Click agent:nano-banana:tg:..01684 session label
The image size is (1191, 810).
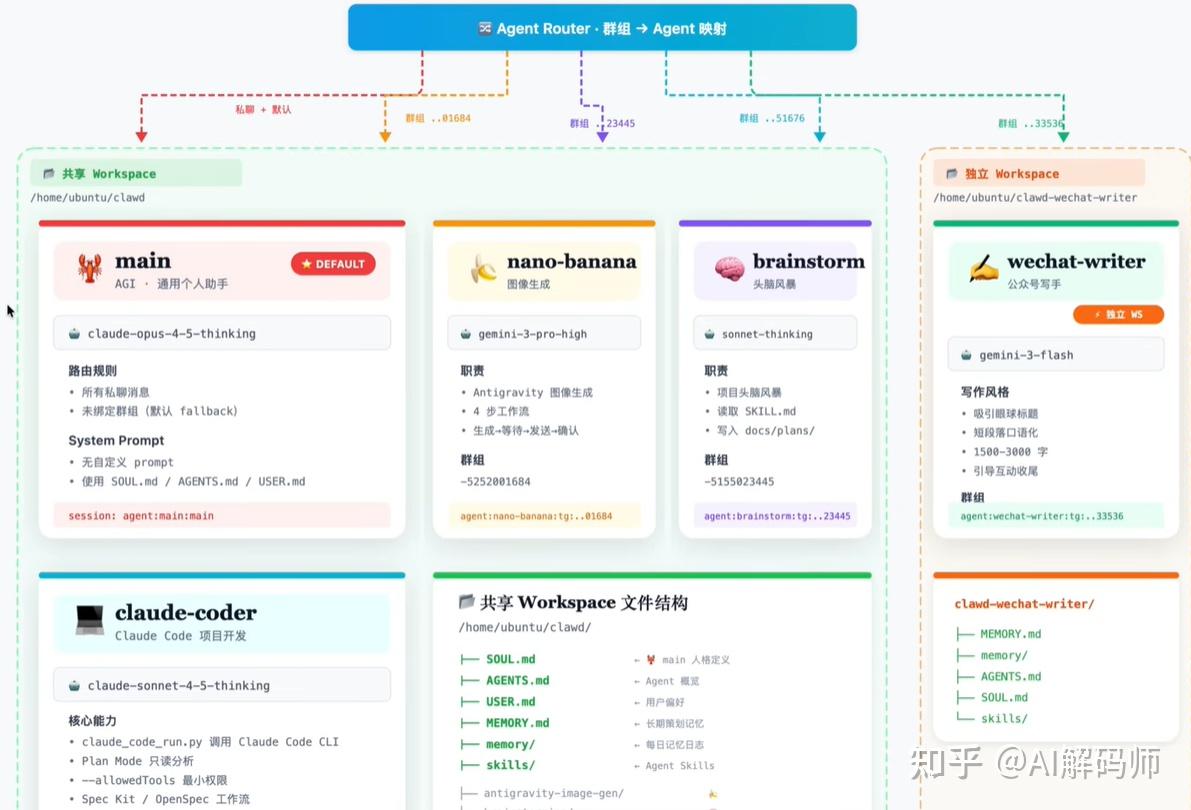(x=536, y=516)
